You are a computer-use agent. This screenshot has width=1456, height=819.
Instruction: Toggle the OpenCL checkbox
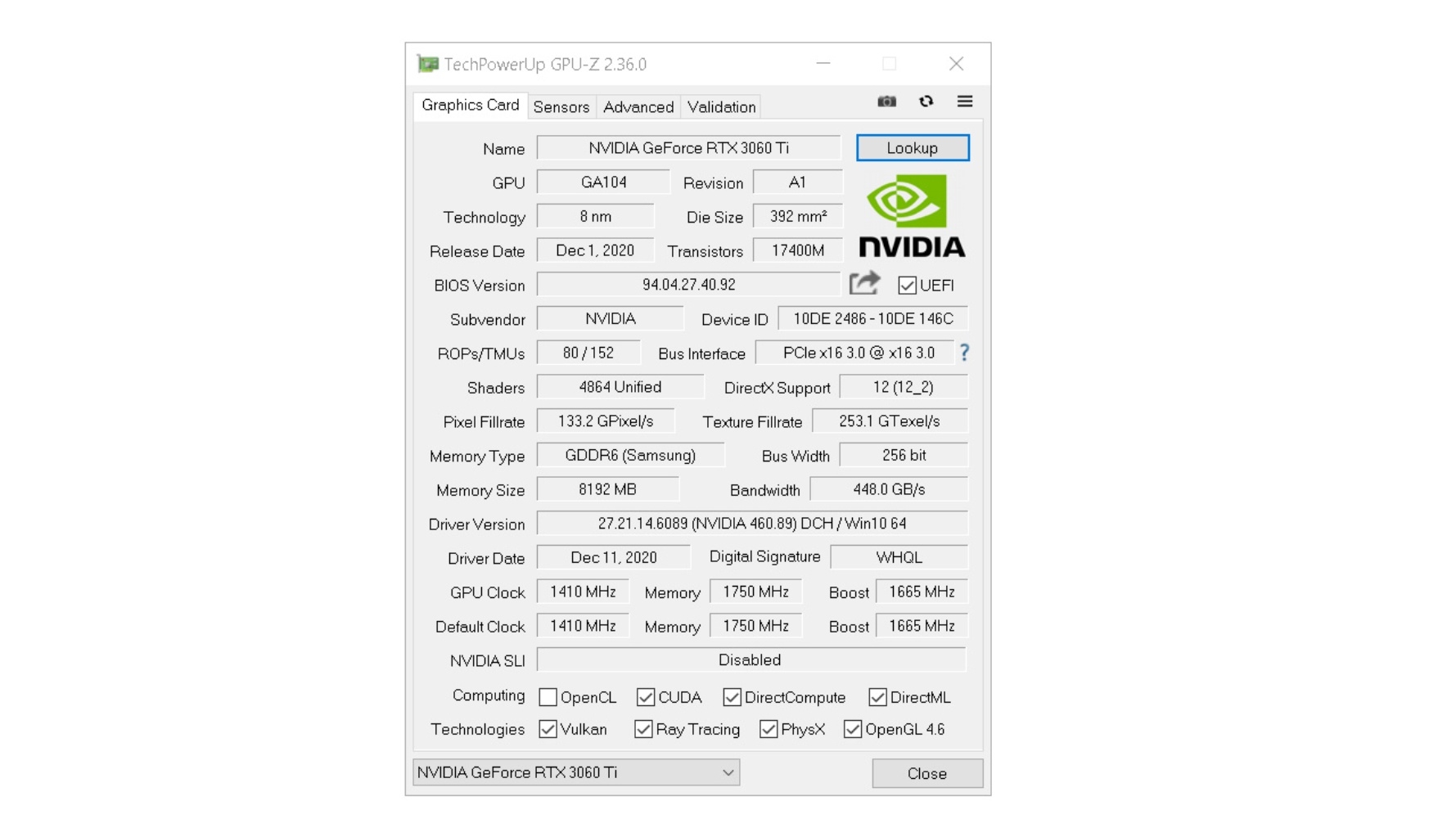pyautogui.click(x=548, y=697)
